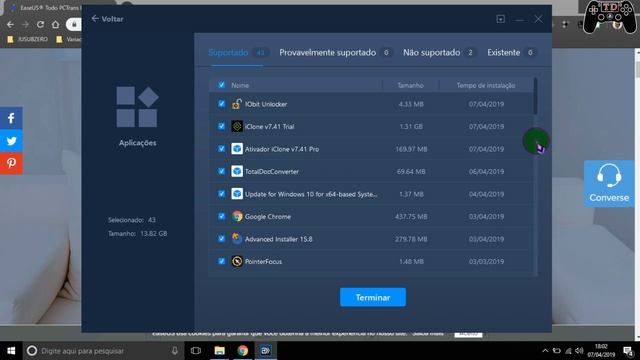Click the 1.31 GB size cell
Screen dimensions: 640x360
pyautogui.click(x=411, y=127)
